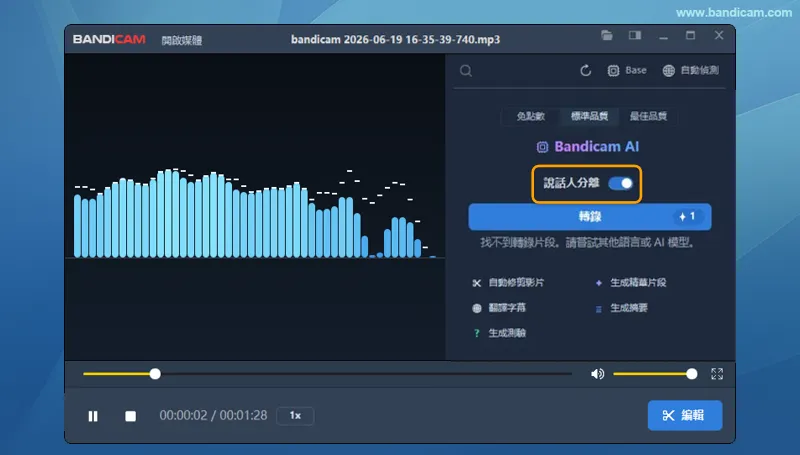Screen dimensions: 800x455
Task: Click 生成測驗 generate quiz option
Action: coord(499,333)
